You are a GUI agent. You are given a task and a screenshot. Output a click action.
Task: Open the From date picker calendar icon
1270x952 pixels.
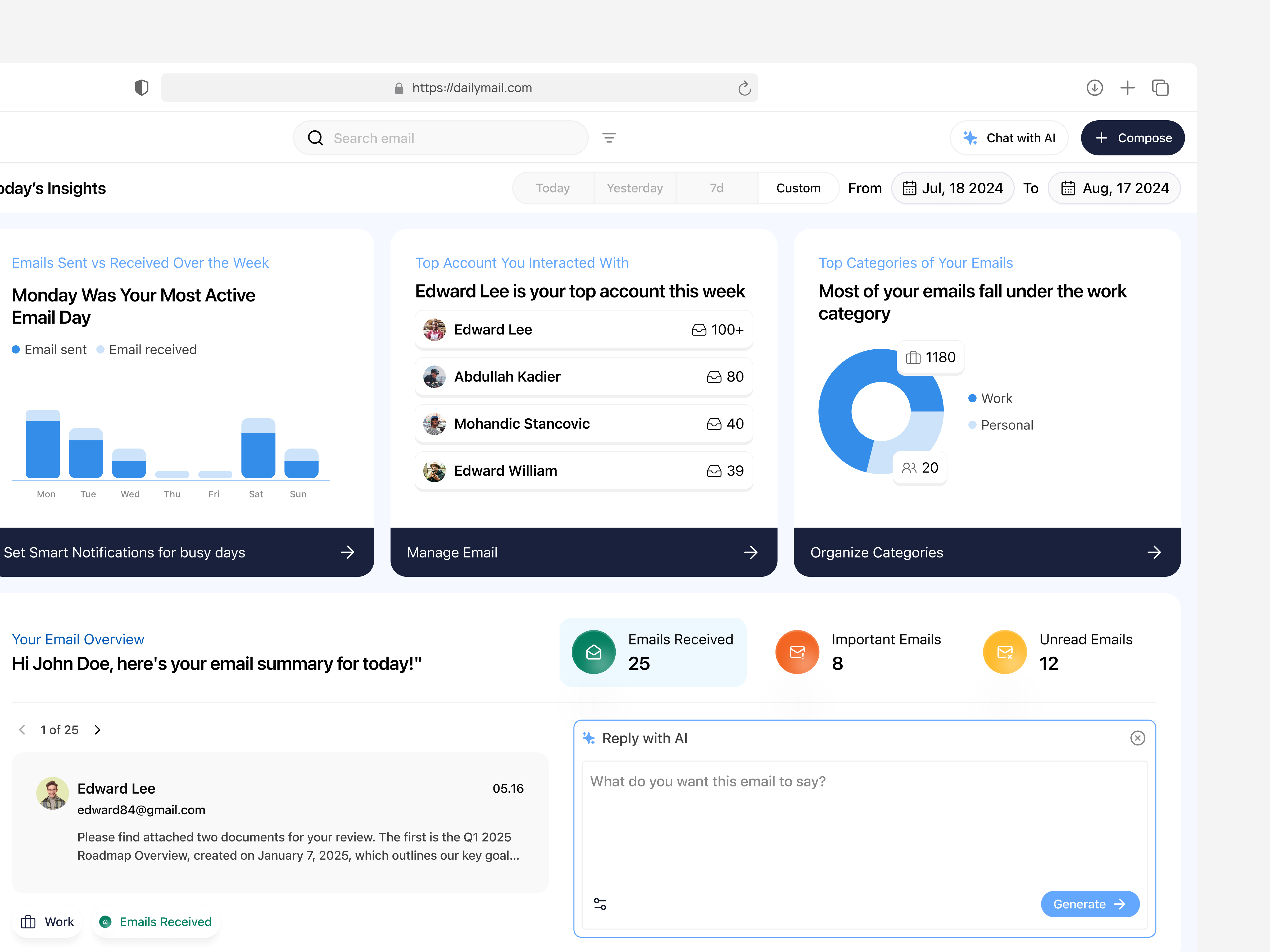(x=910, y=188)
